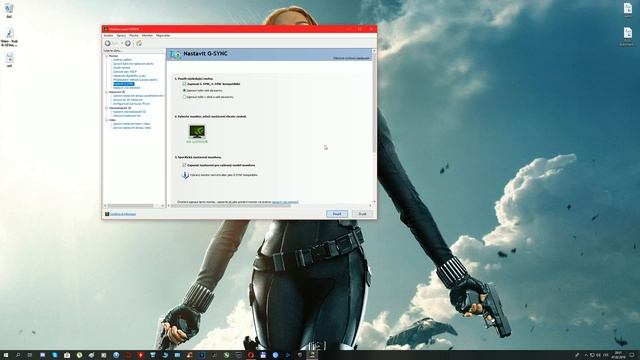
Task: Click the taskbar search magnifier icon
Action: (x=18, y=356)
